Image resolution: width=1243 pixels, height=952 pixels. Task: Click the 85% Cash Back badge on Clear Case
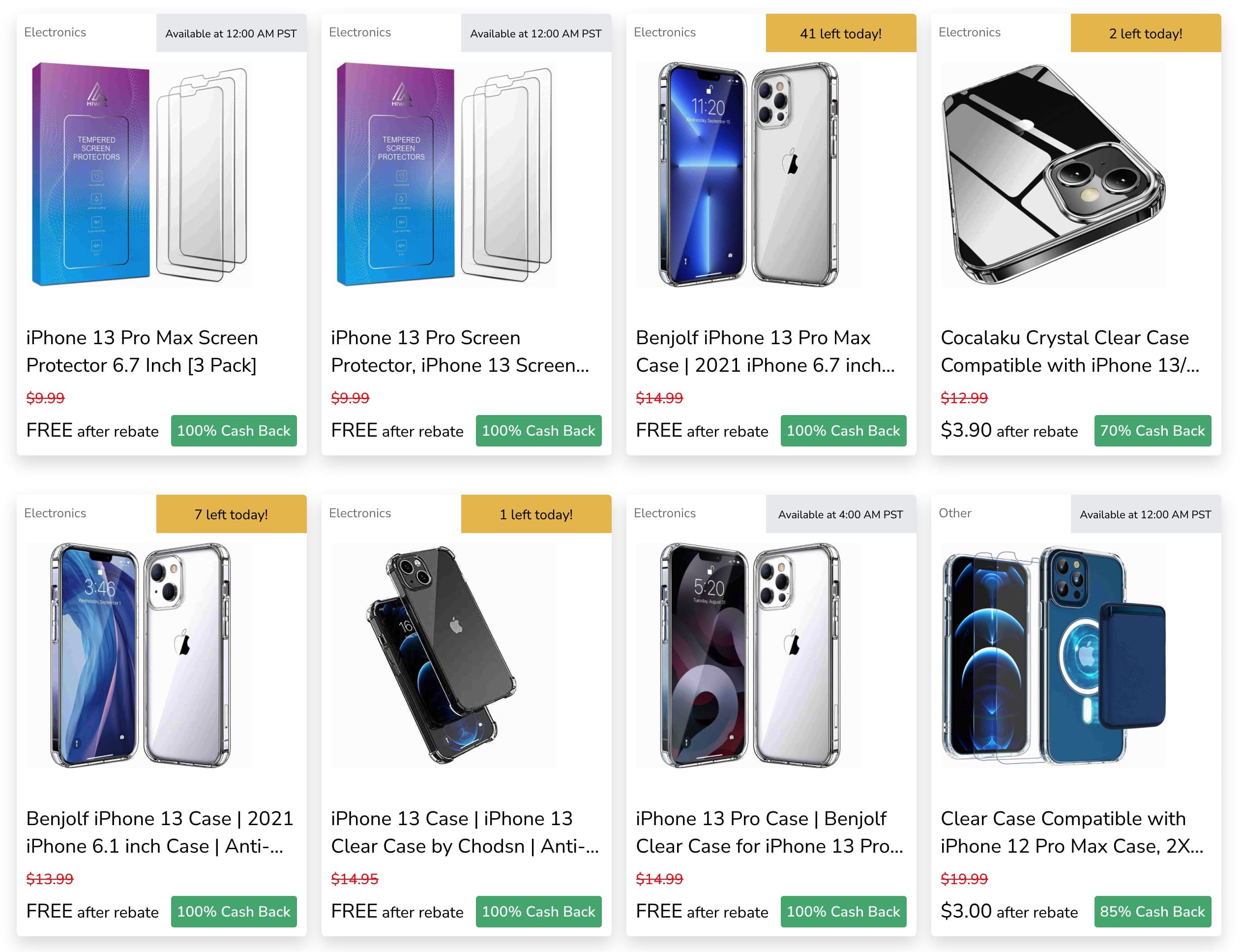pyautogui.click(x=1153, y=912)
